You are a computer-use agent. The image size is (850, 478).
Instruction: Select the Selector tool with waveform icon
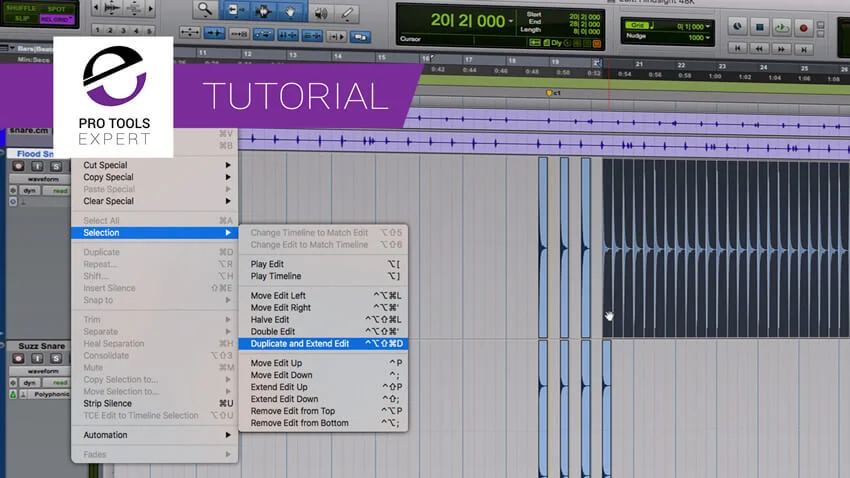pyautogui.click(x=263, y=11)
